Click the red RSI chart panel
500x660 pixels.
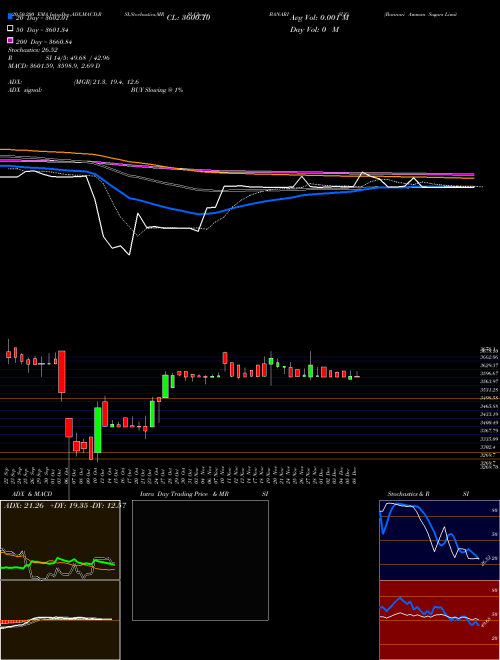(x=439, y=620)
